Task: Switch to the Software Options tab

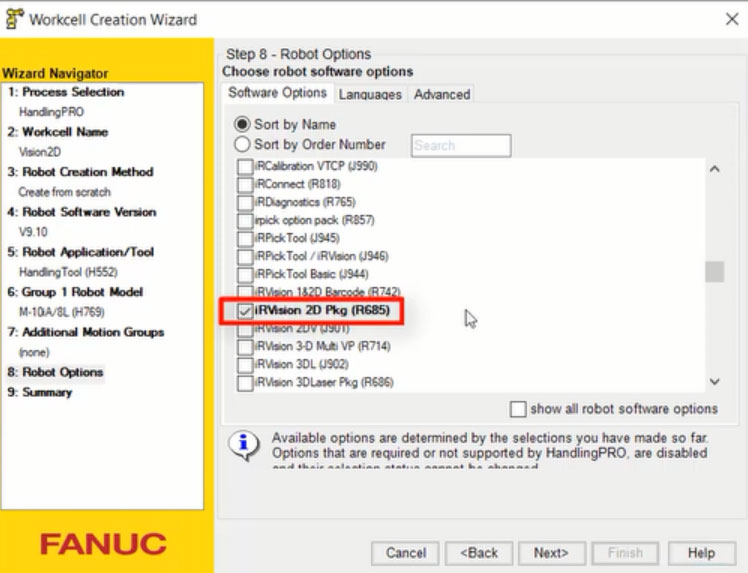Action: coord(277,93)
